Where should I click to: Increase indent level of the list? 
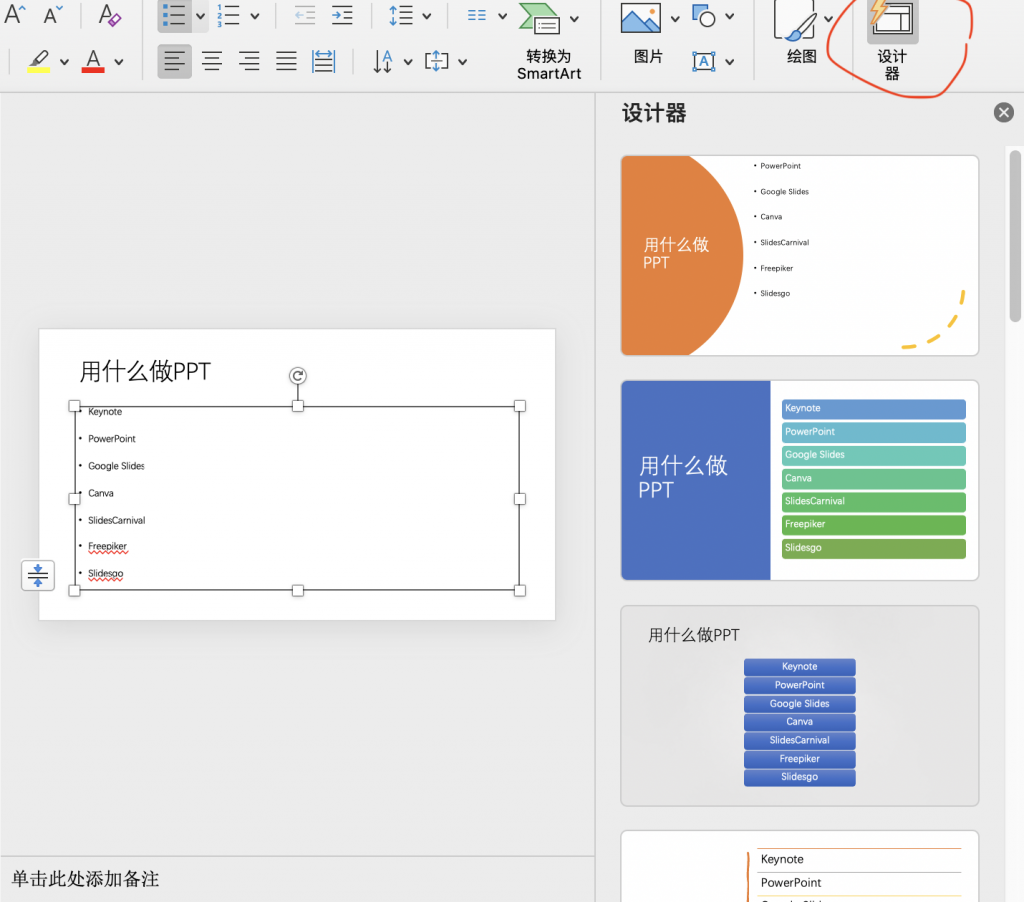(342, 16)
